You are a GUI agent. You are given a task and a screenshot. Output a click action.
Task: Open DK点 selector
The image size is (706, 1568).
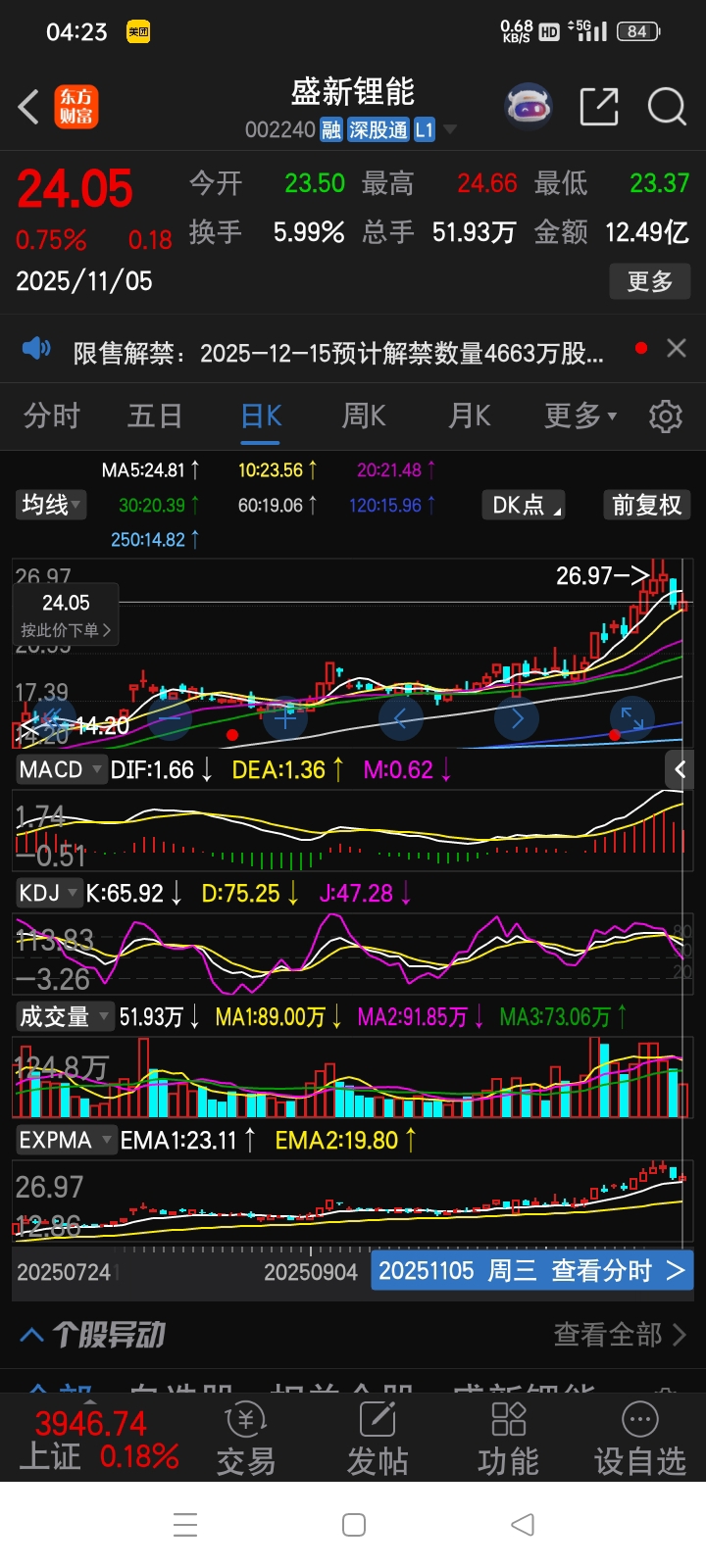coord(525,505)
